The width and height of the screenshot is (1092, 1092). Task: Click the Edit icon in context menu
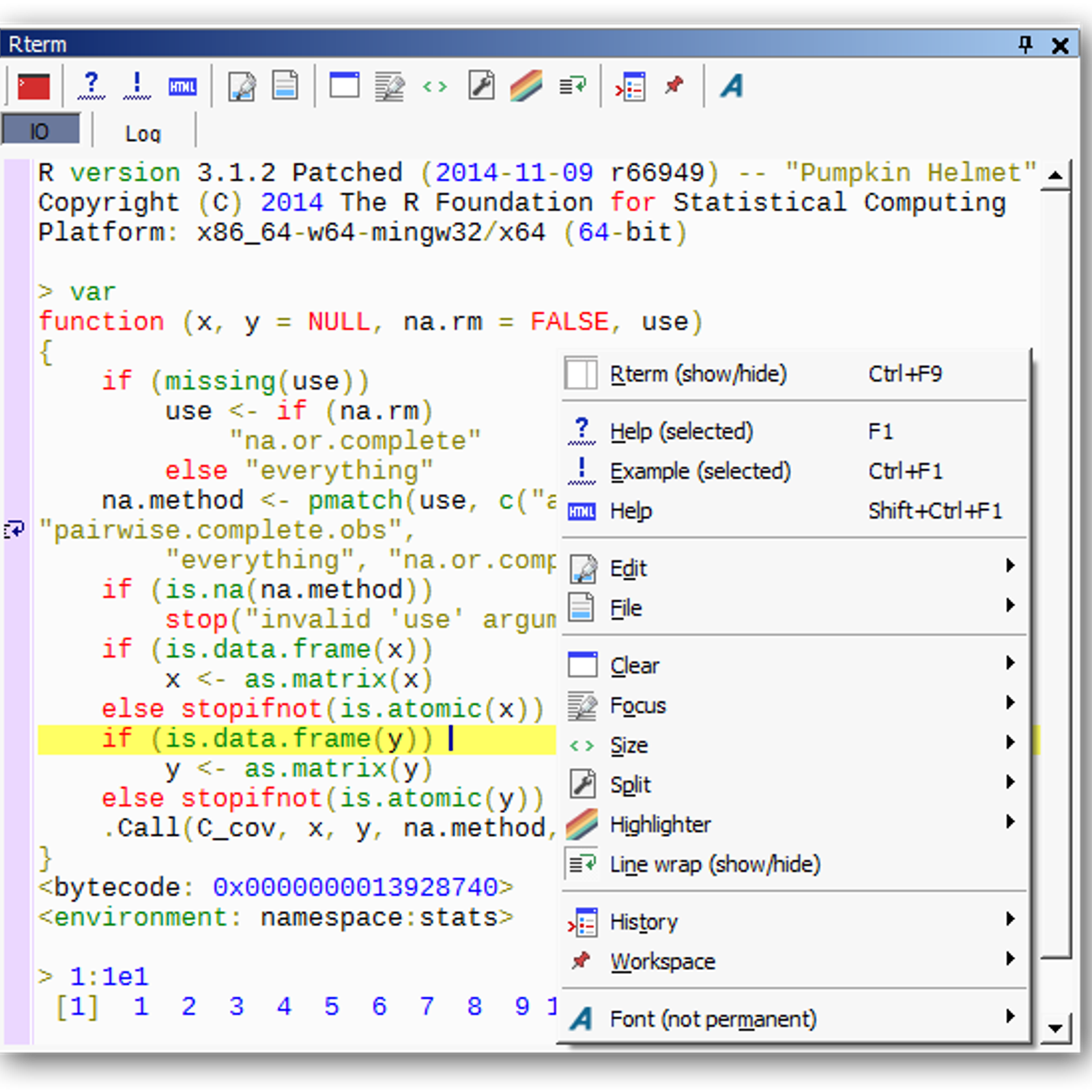(582, 569)
